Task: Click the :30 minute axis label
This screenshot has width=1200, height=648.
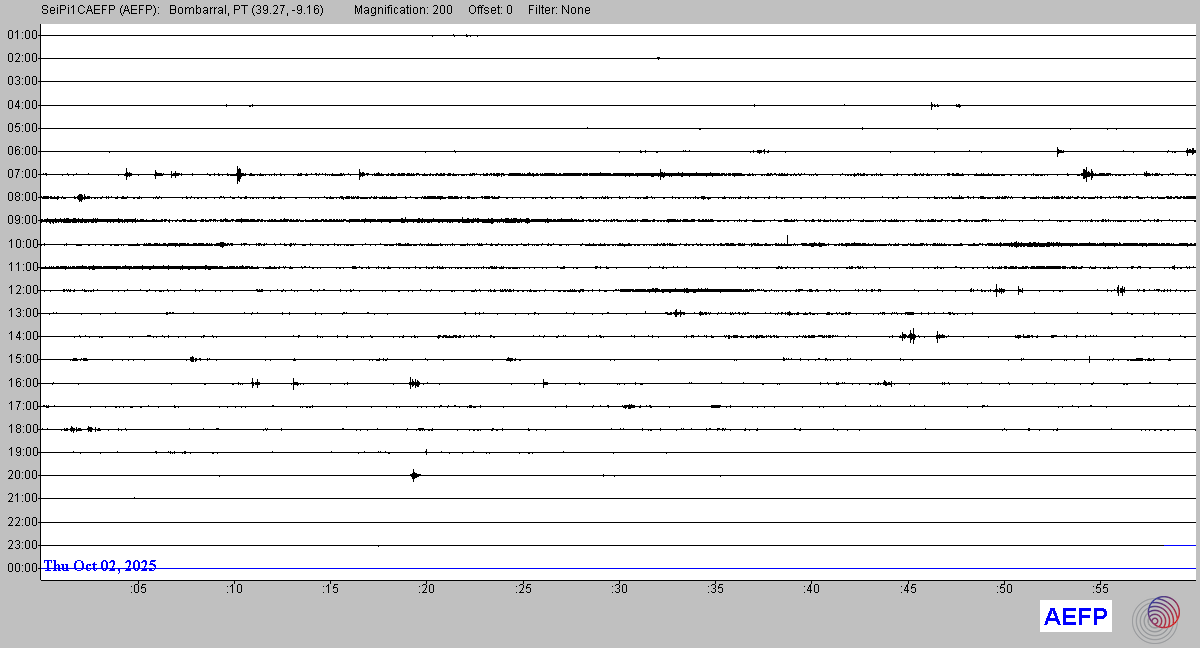Action: coord(620,589)
